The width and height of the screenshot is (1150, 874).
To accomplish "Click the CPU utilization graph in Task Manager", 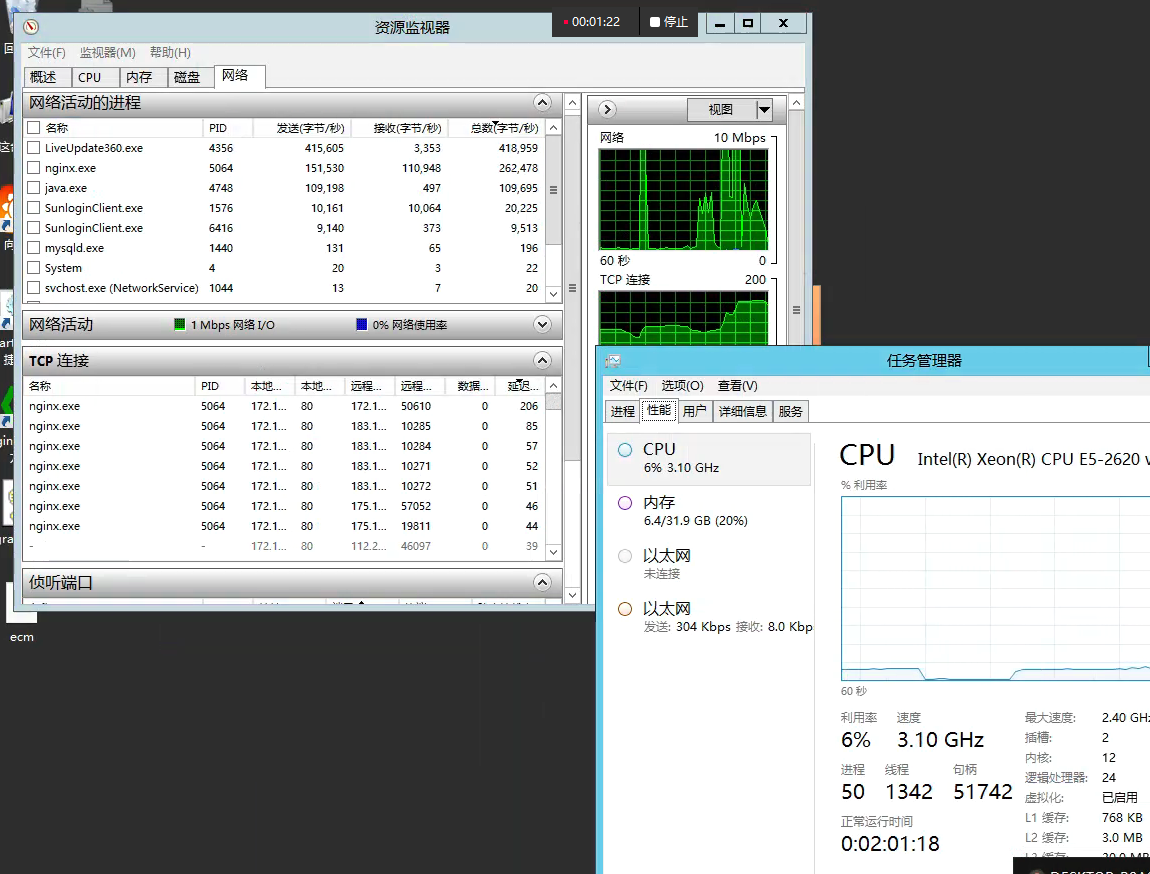I will (995, 588).
